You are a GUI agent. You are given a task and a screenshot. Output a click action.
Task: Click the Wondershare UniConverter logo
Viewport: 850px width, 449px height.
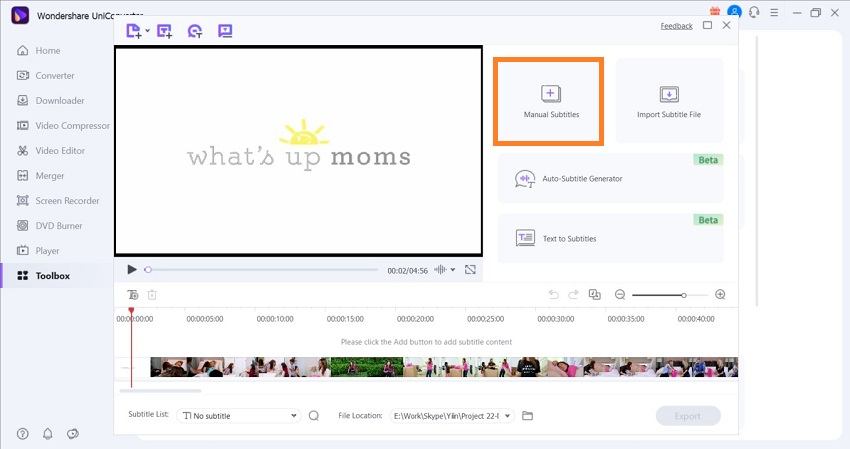click(x=20, y=15)
